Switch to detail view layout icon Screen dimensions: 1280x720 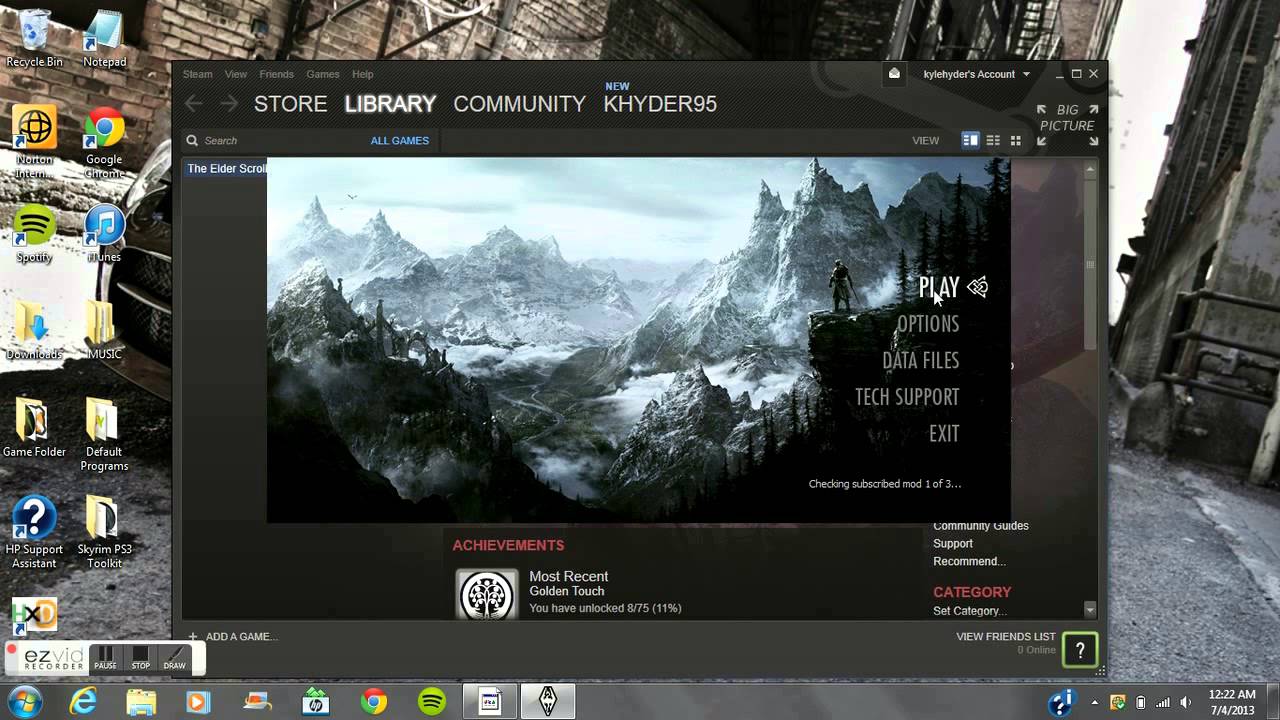[970, 140]
